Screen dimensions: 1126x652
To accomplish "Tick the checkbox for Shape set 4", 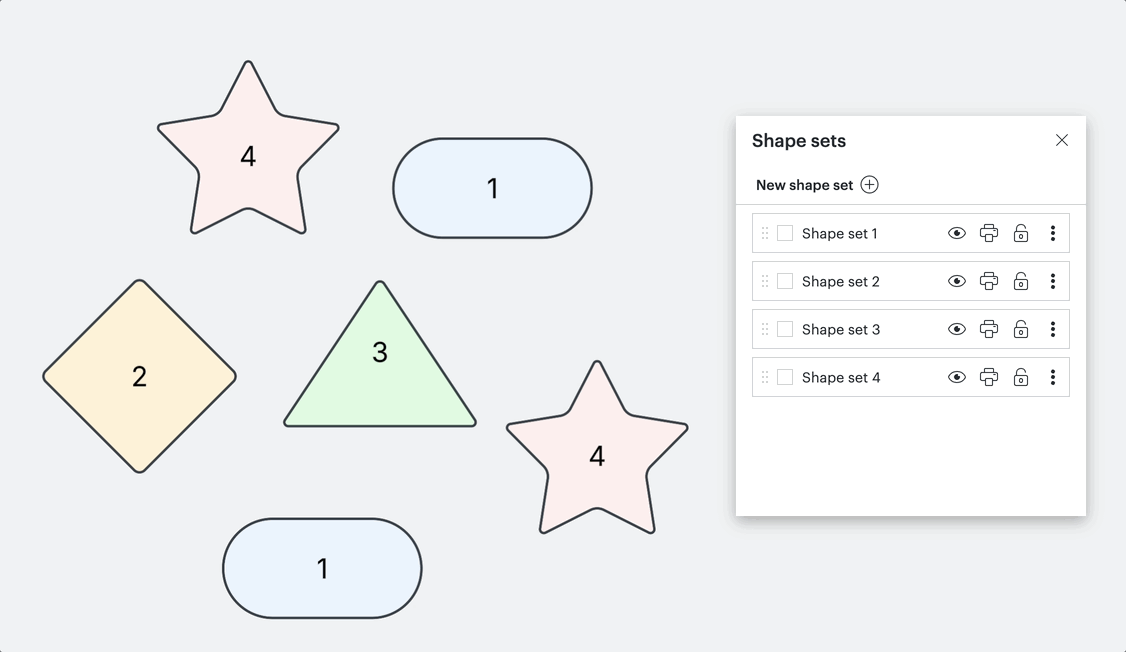I will click(x=785, y=378).
